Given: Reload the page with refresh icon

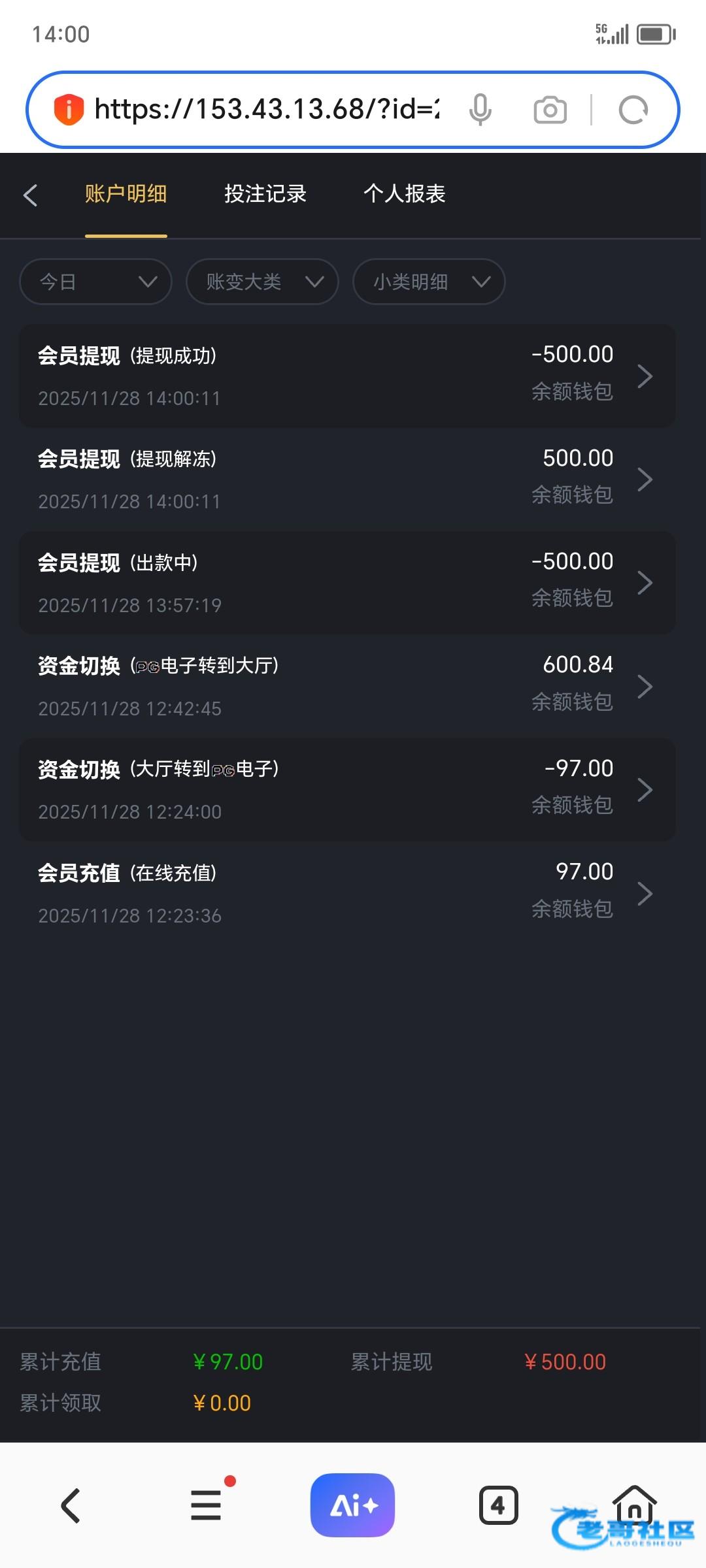Looking at the screenshot, I should click(x=633, y=110).
